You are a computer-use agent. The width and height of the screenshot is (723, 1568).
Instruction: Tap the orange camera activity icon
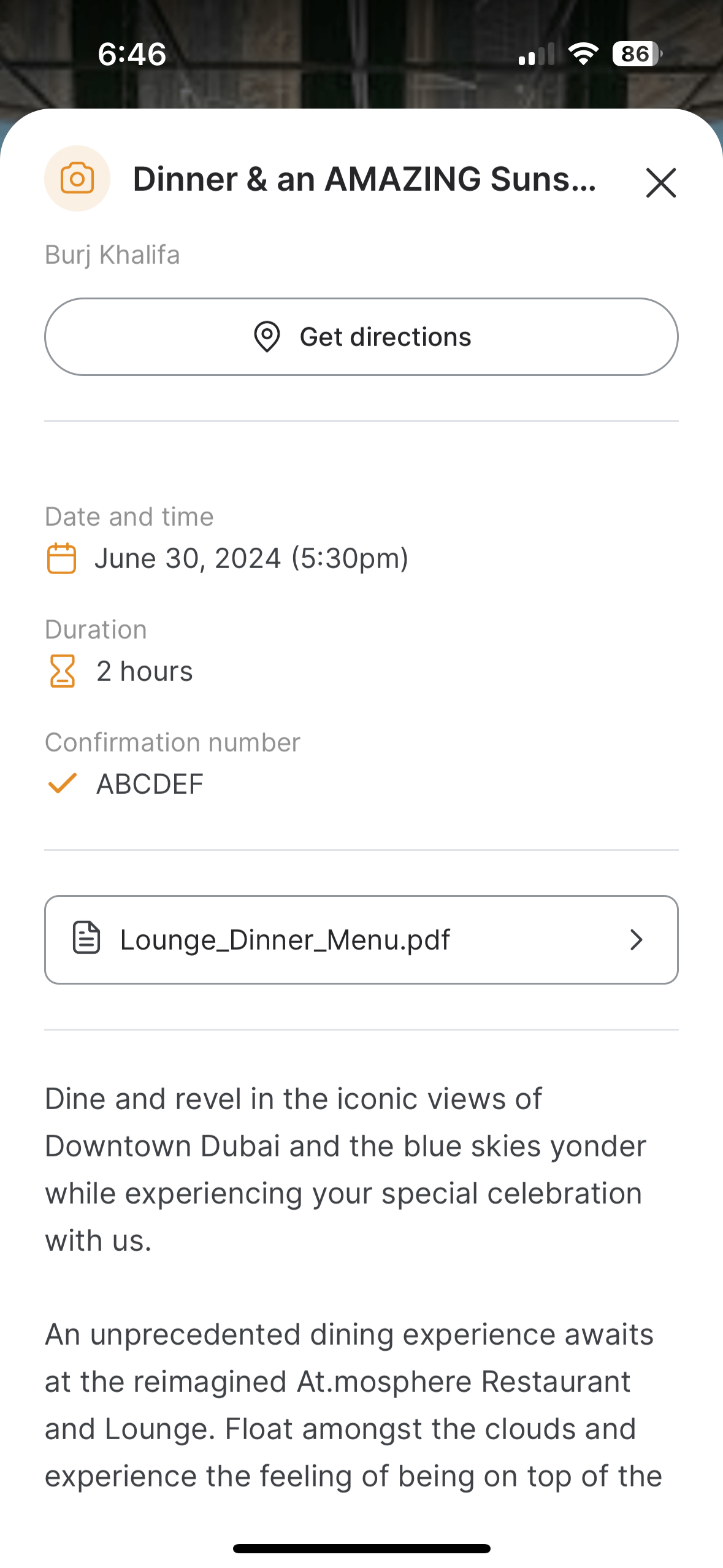pos(77,179)
